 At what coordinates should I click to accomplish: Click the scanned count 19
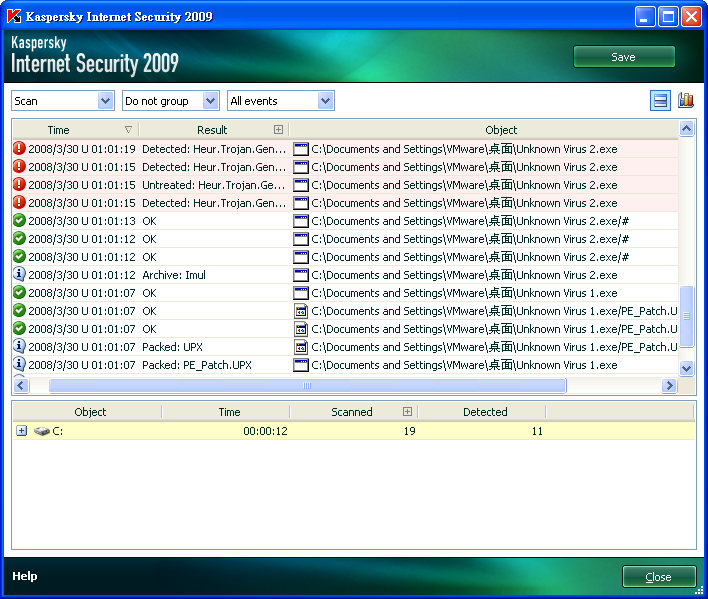point(410,431)
